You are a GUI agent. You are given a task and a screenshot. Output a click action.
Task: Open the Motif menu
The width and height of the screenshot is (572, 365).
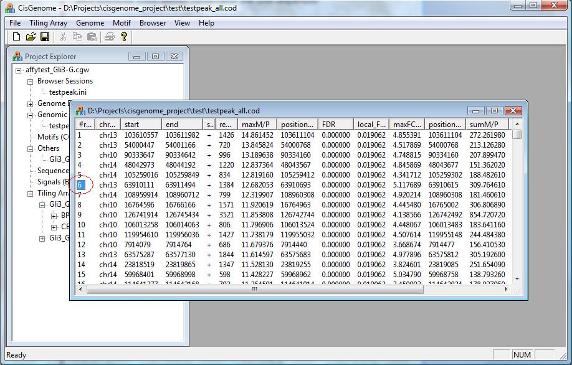[x=121, y=23]
